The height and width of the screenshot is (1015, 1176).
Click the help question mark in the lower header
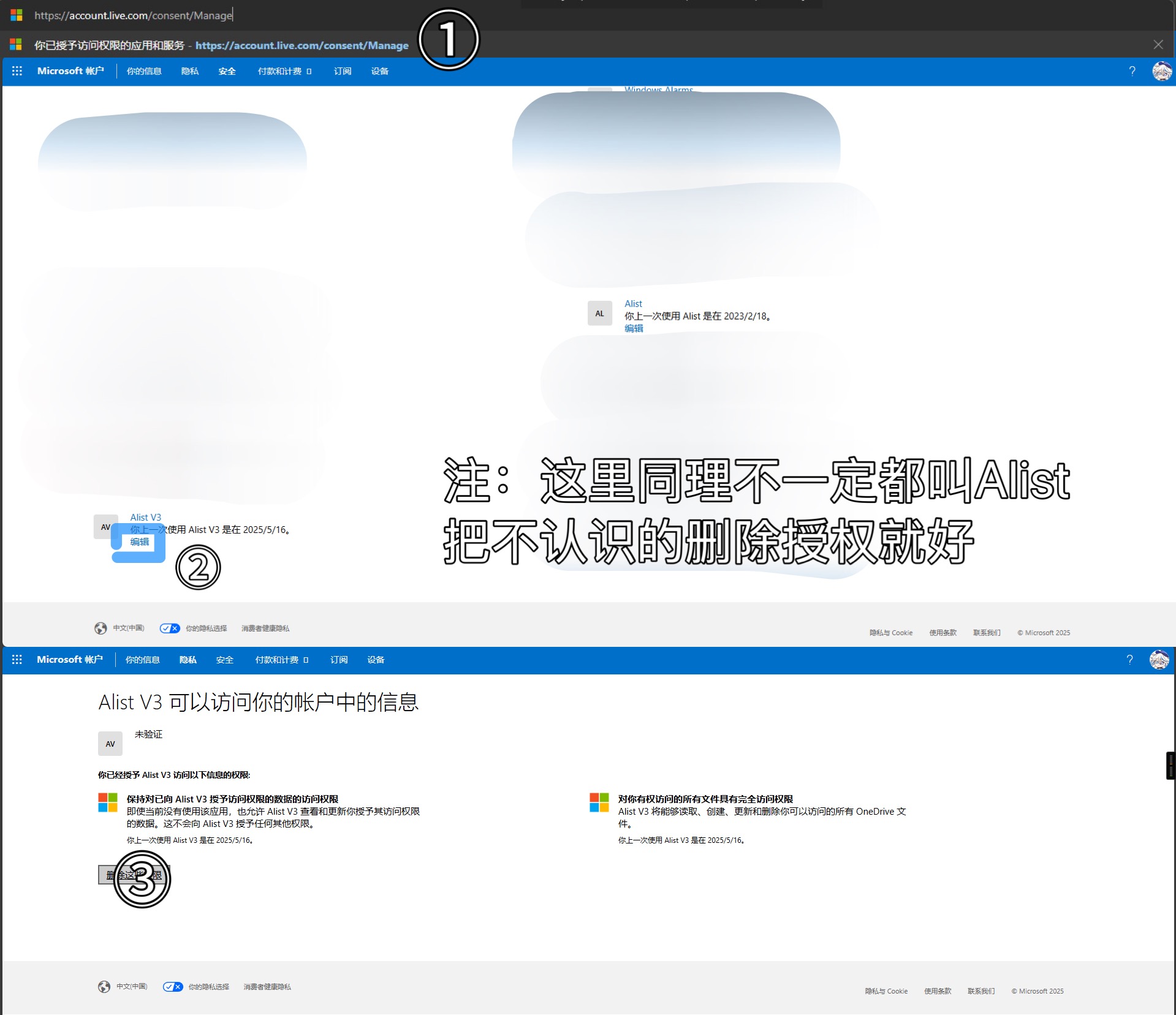tap(1129, 660)
